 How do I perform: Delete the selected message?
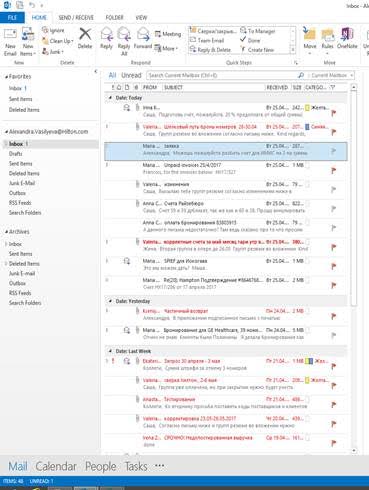click(85, 38)
